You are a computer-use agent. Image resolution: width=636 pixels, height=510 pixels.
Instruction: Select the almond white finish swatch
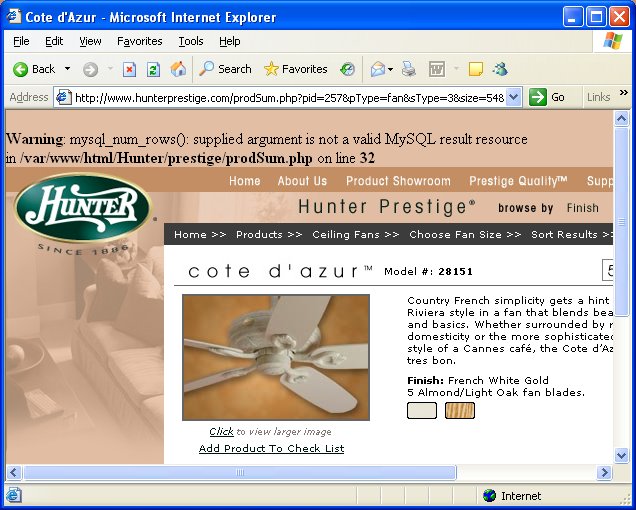[422, 410]
